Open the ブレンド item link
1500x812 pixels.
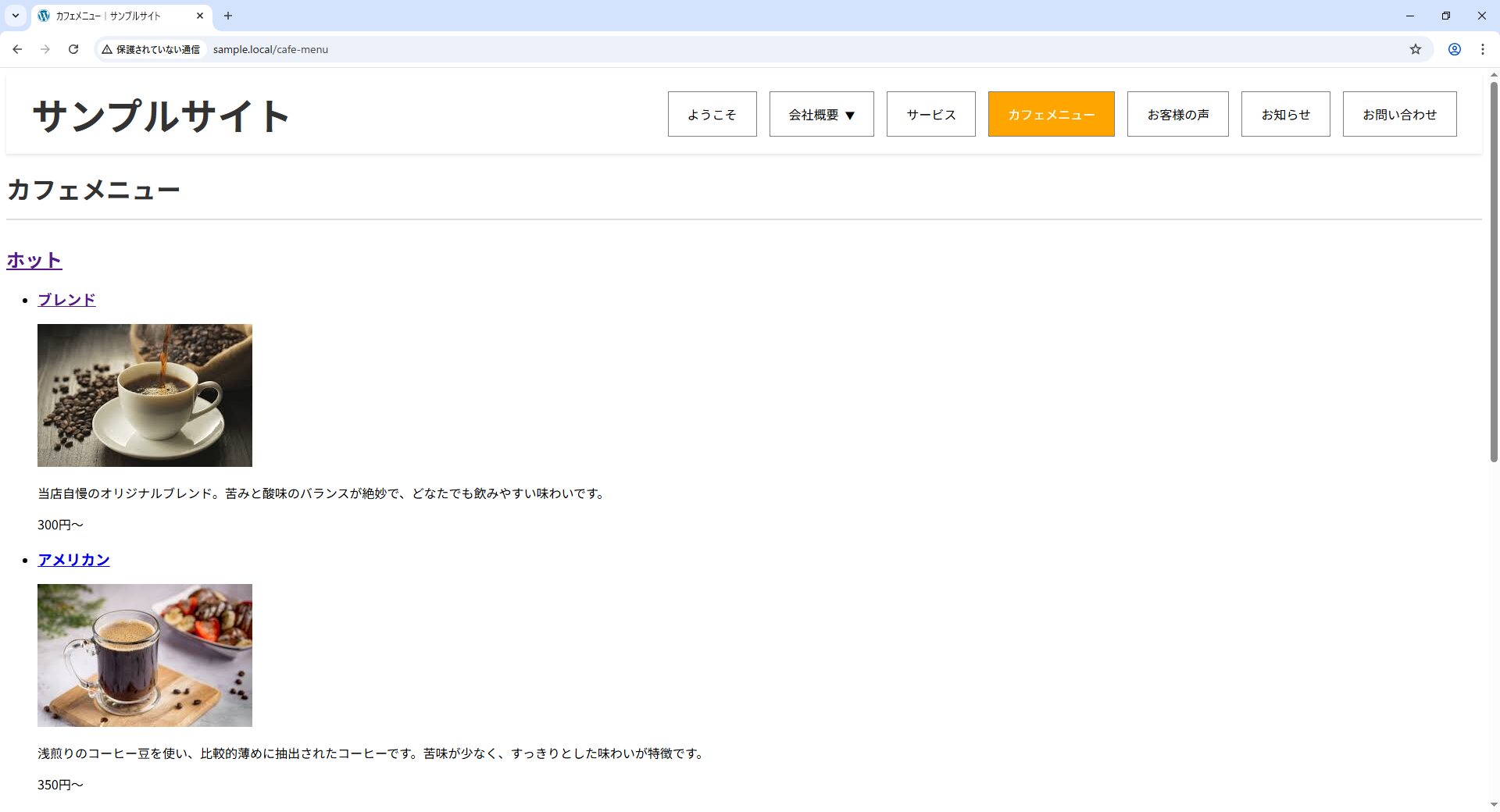click(66, 300)
